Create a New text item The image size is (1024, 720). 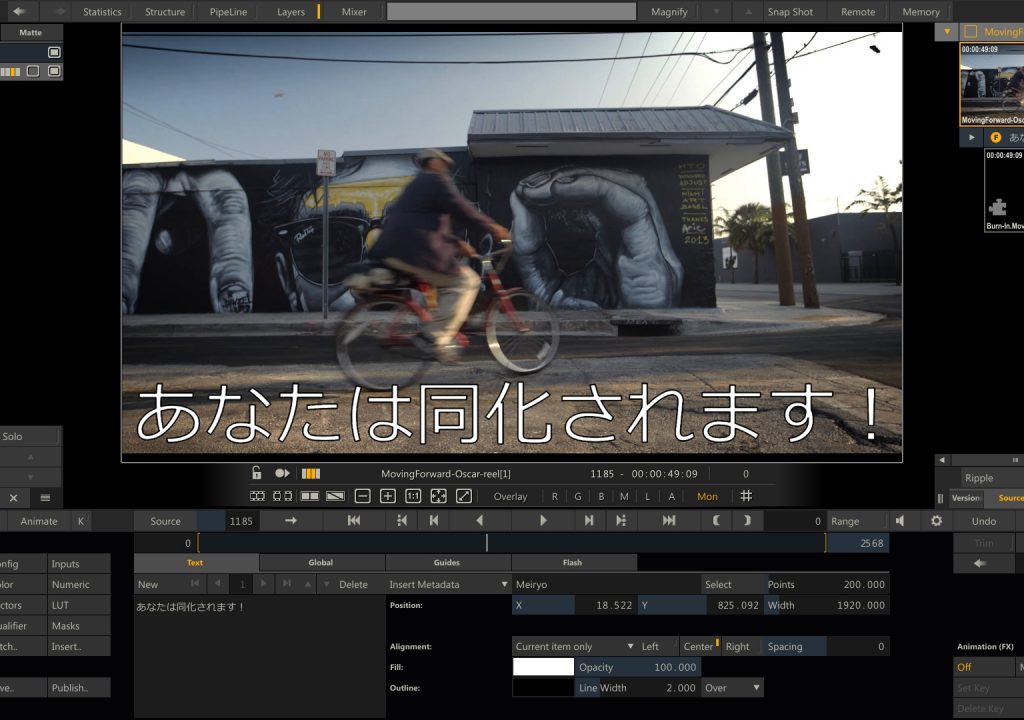148,584
